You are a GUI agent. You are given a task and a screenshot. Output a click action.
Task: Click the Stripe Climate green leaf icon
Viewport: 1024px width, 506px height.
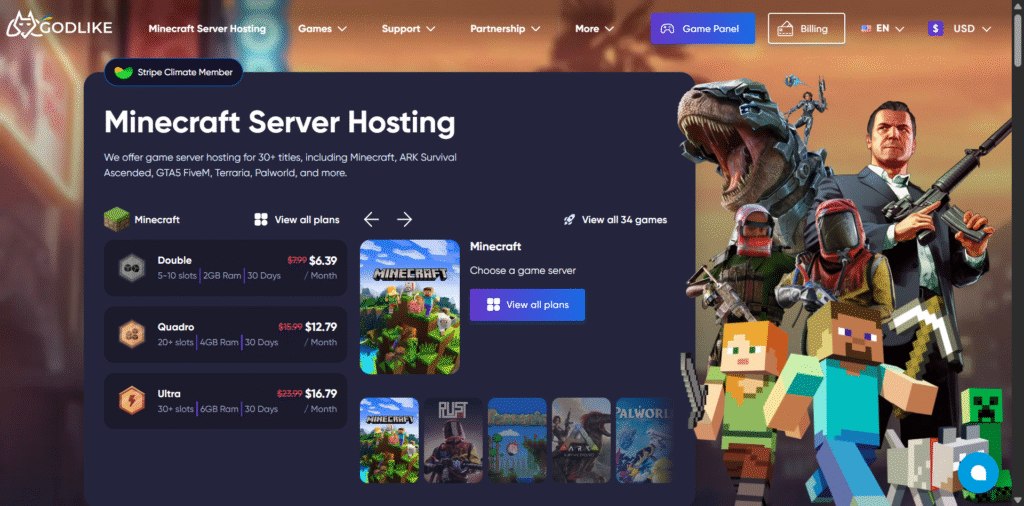(123, 72)
